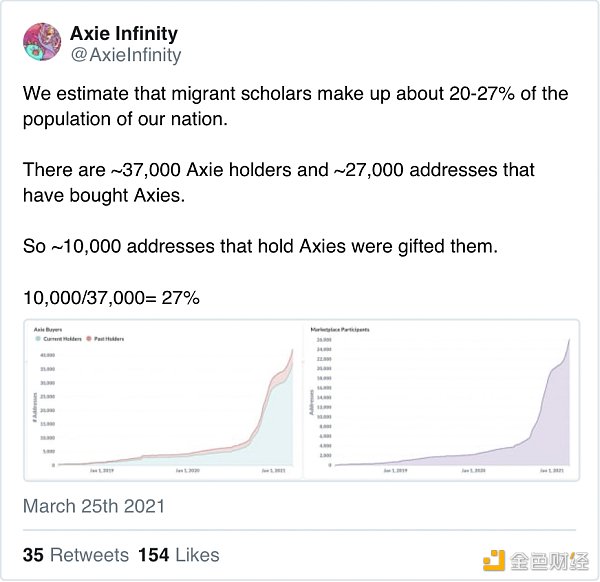
Task: View the 35 Retweets list
Action: [76, 555]
